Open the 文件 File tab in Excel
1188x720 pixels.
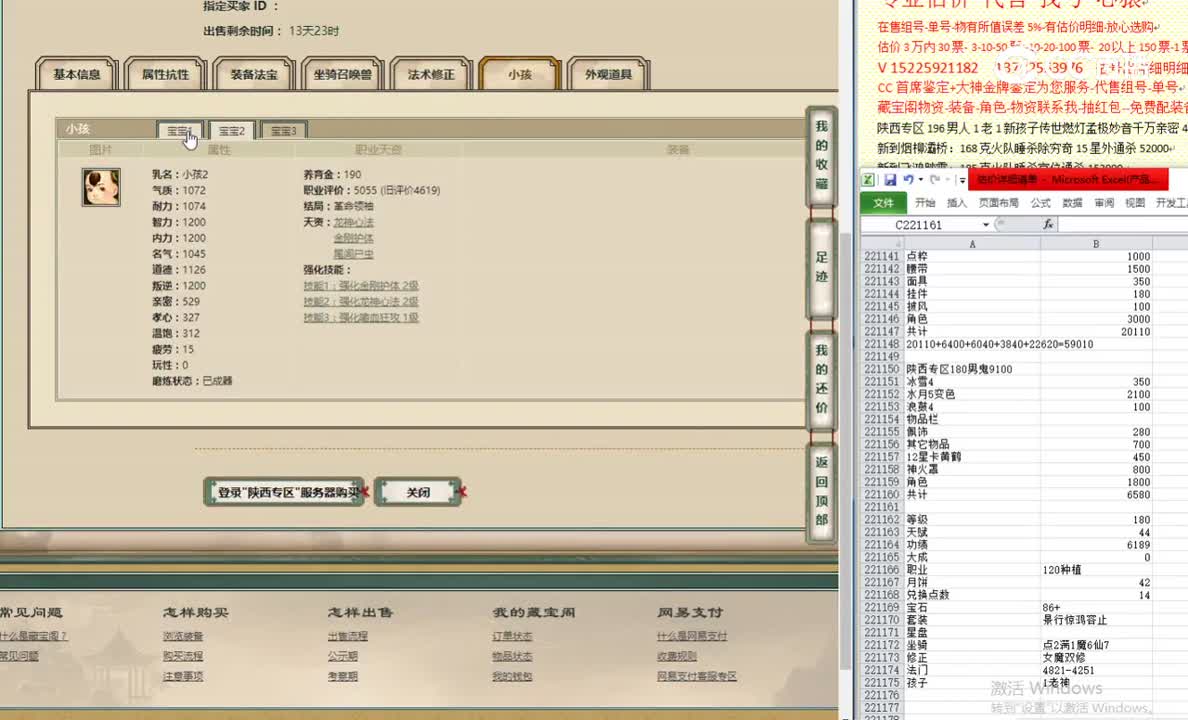(883, 202)
